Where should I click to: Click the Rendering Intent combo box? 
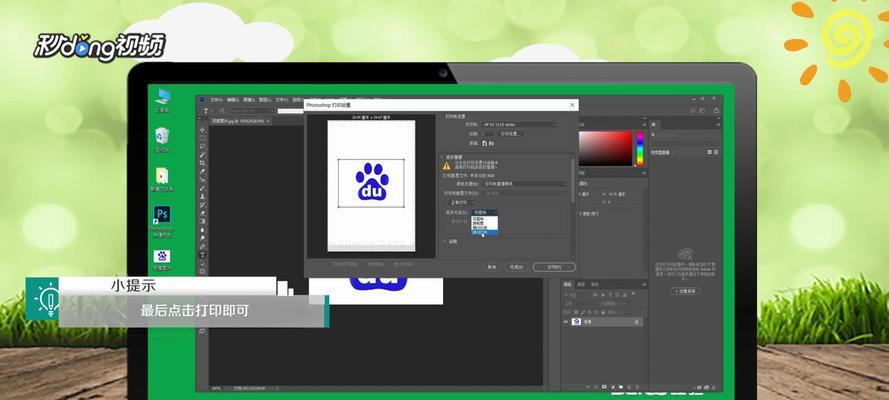click(485, 211)
